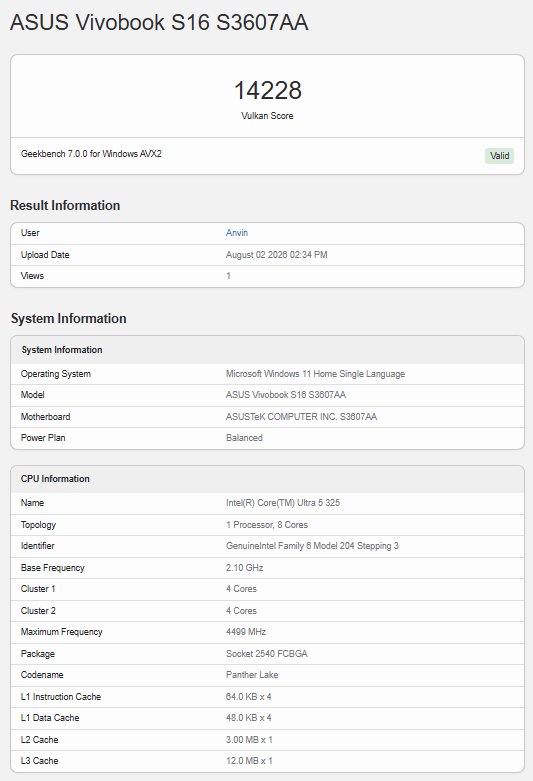The image size is (533, 781).
Task: Click the CPU Information table header
Action: [x=267, y=479]
